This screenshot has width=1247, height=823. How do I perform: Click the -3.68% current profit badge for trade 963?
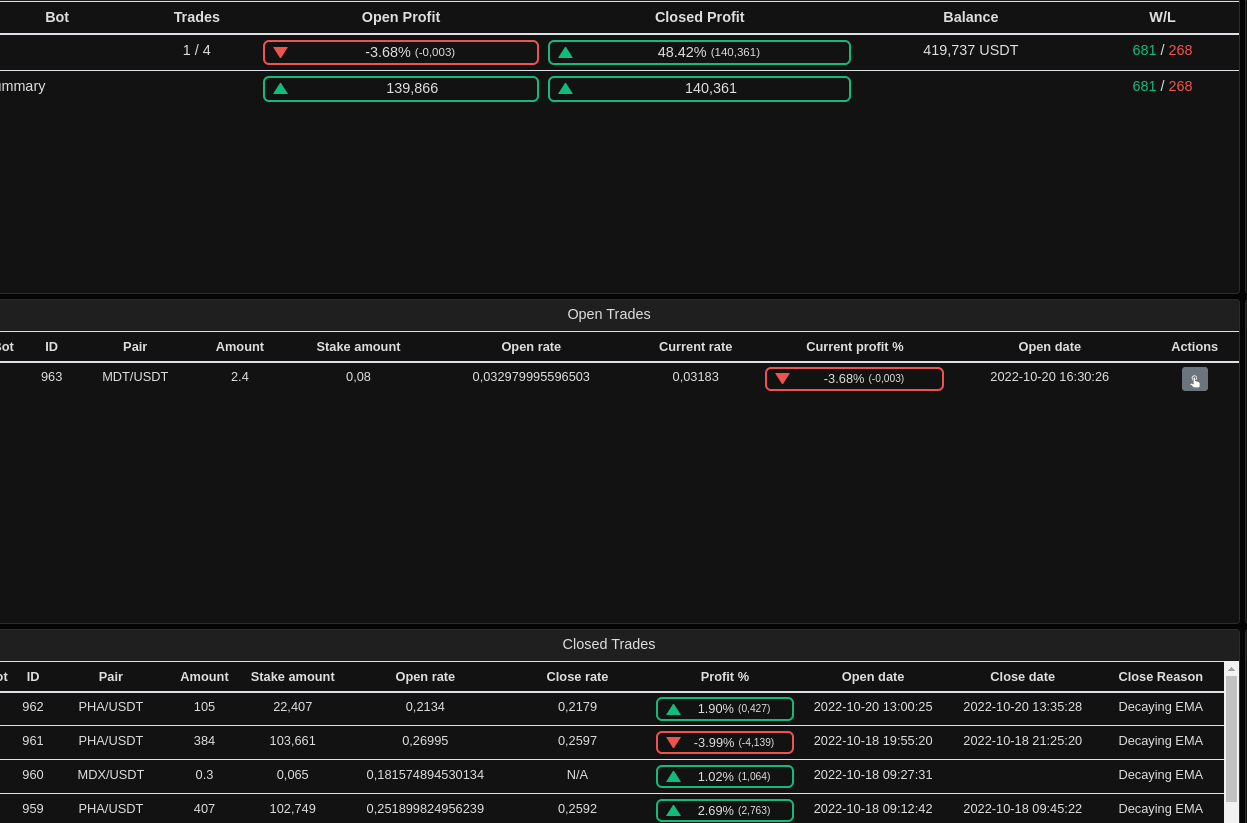[854, 379]
